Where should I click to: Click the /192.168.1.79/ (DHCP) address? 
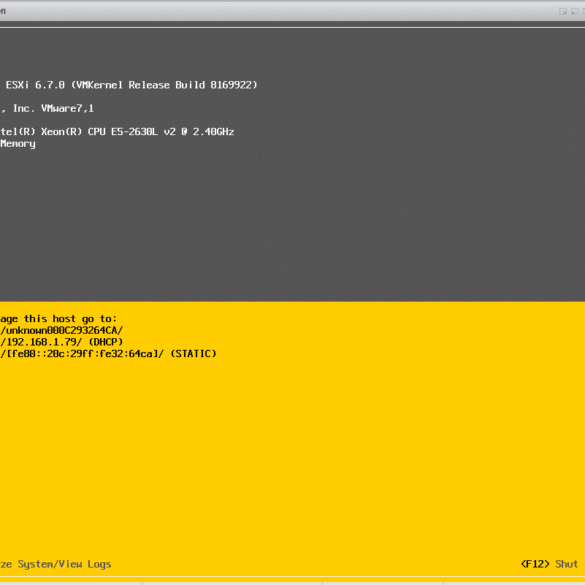tap(62, 342)
